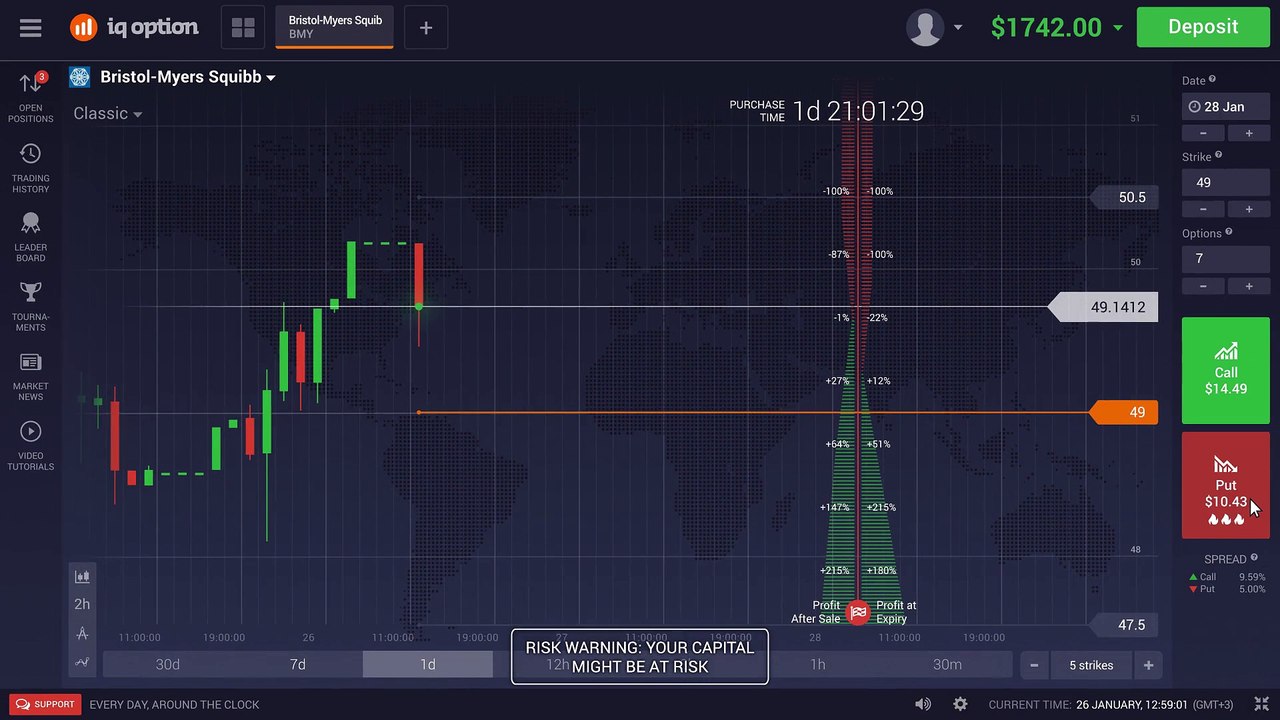Open Video Tutorials from the sidebar
Viewport: 1280px width, 720px height.
[x=31, y=445]
